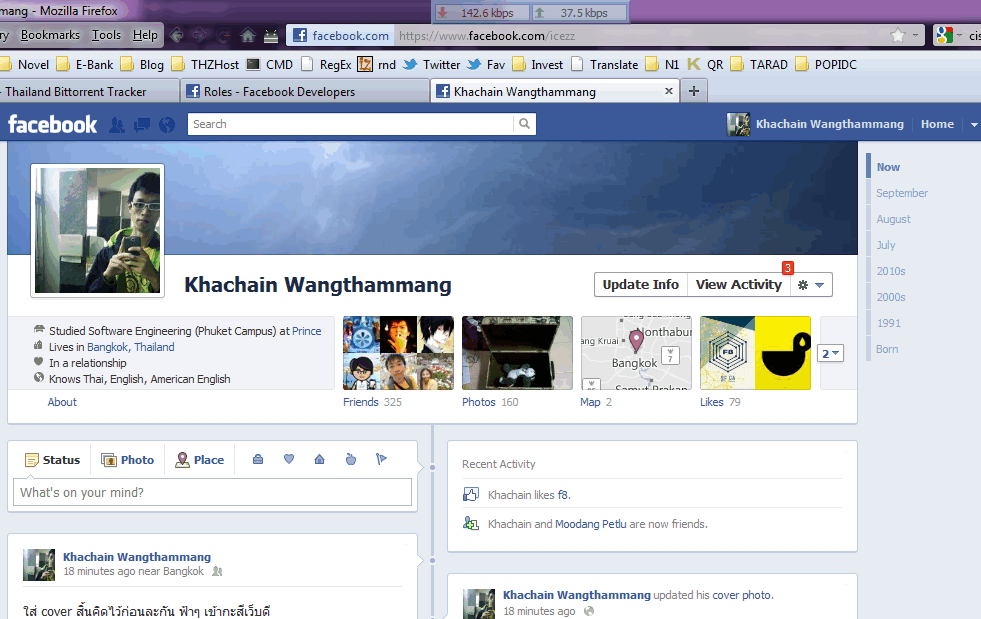Jump to 1991 on timeline
The height and width of the screenshot is (619, 981).
tap(888, 324)
